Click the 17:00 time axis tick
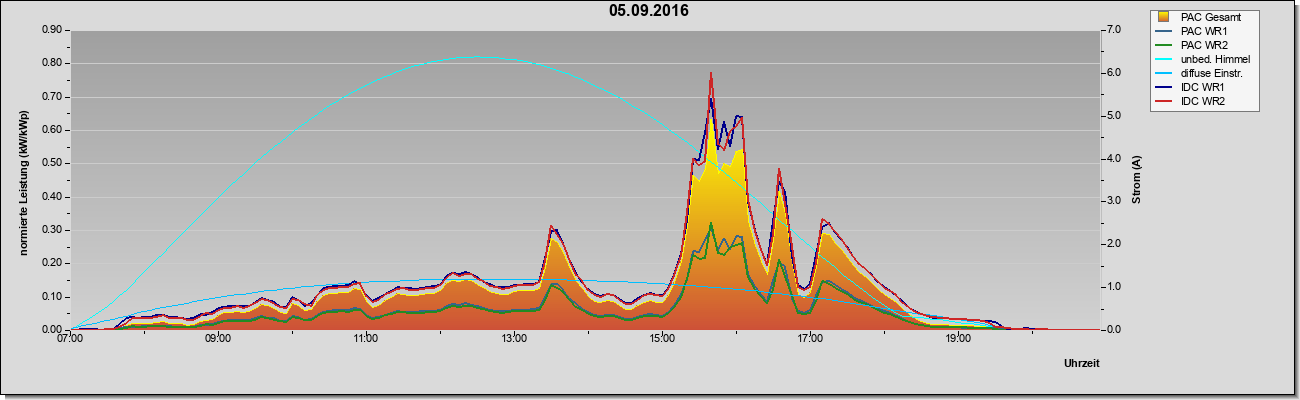Image resolution: width=1300 pixels, height=400 pixels. [810, 338]
